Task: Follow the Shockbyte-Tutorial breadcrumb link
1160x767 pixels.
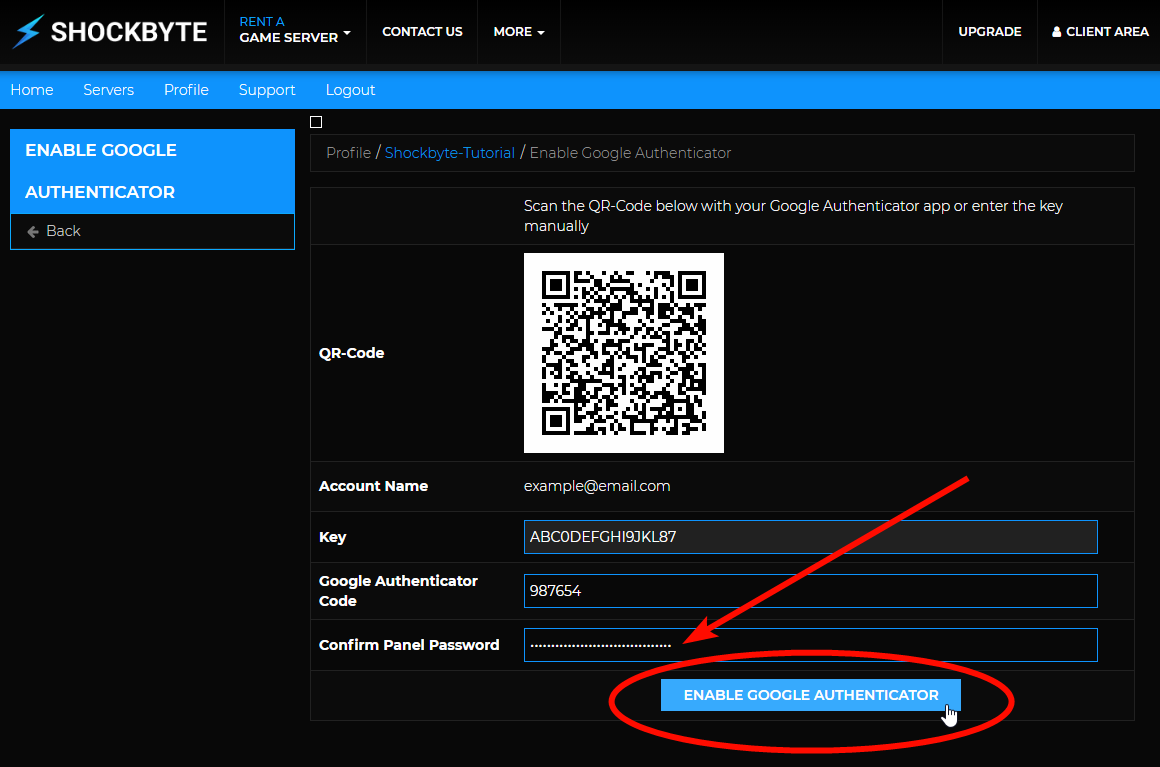Action: point(450,152)
